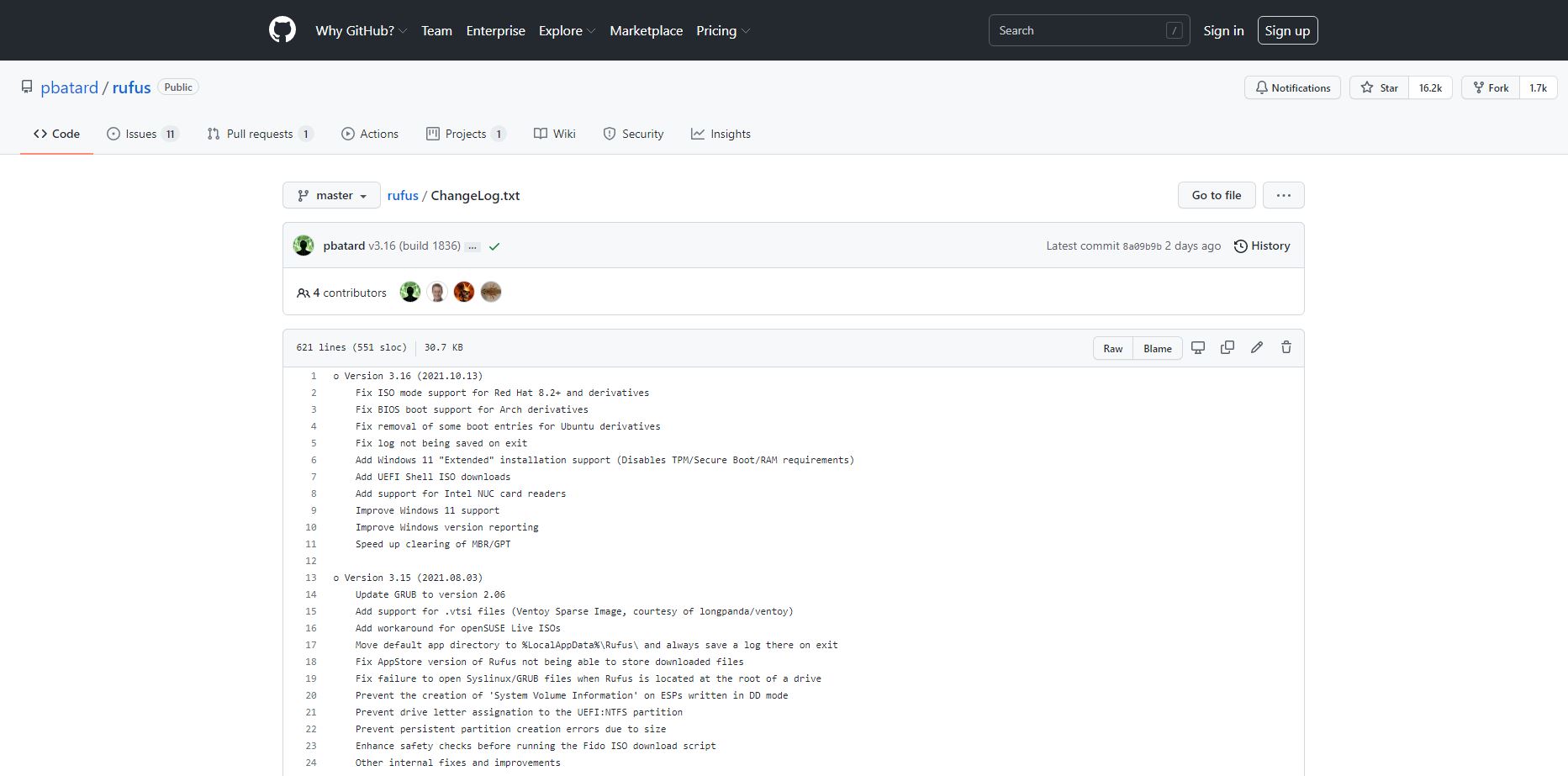Click the Sign in link

(1223, 30)
